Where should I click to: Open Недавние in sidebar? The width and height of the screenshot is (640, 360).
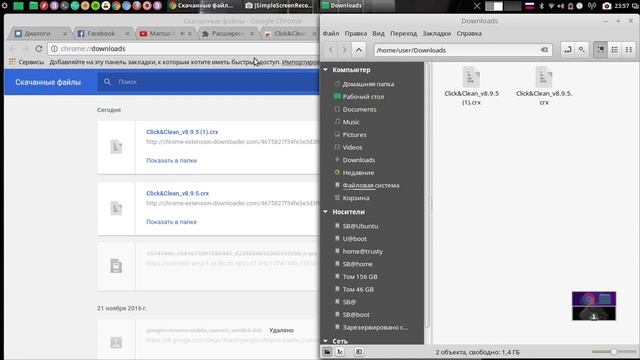click(358, 173)
